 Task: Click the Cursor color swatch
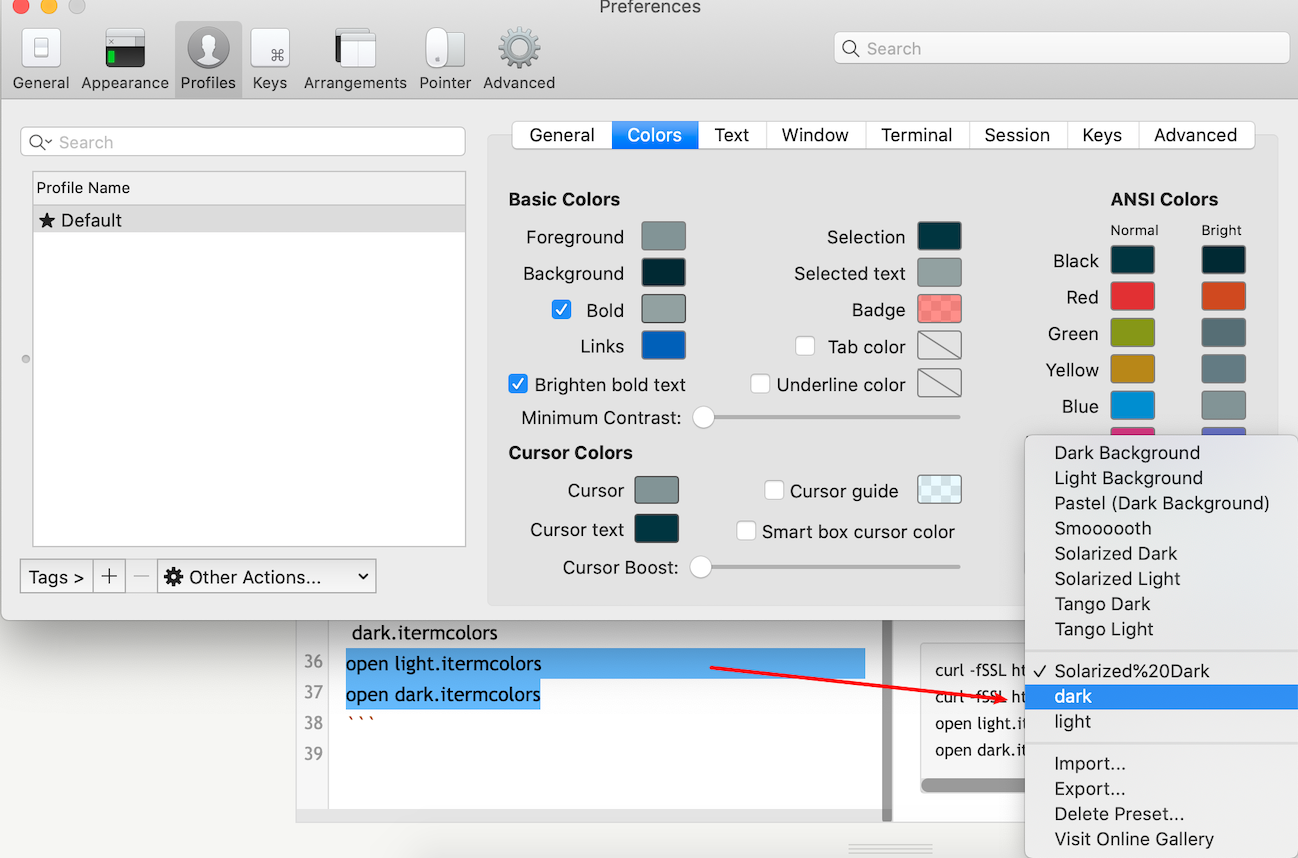(x=656, y=490)
